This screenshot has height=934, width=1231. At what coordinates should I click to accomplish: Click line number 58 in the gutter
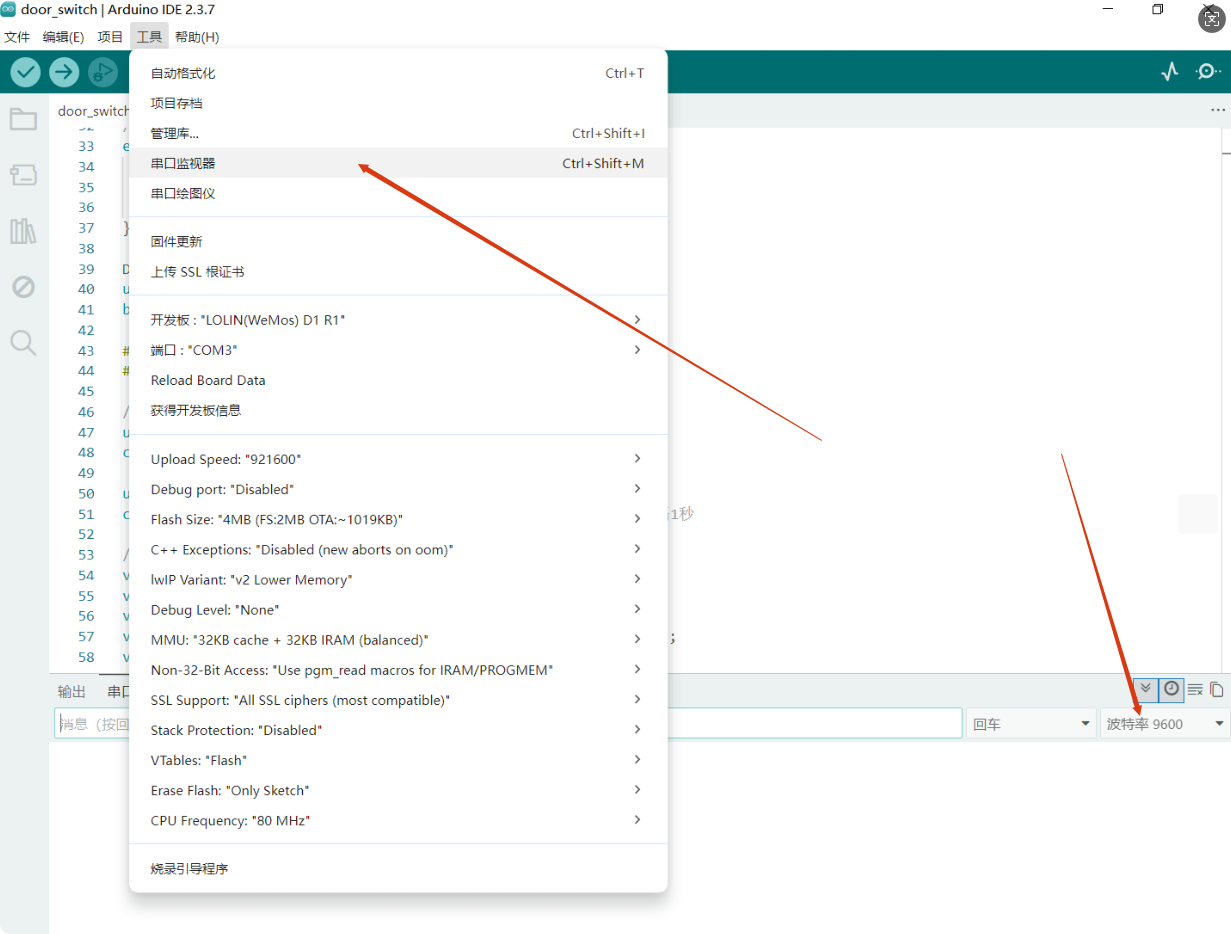pos(86,657)
